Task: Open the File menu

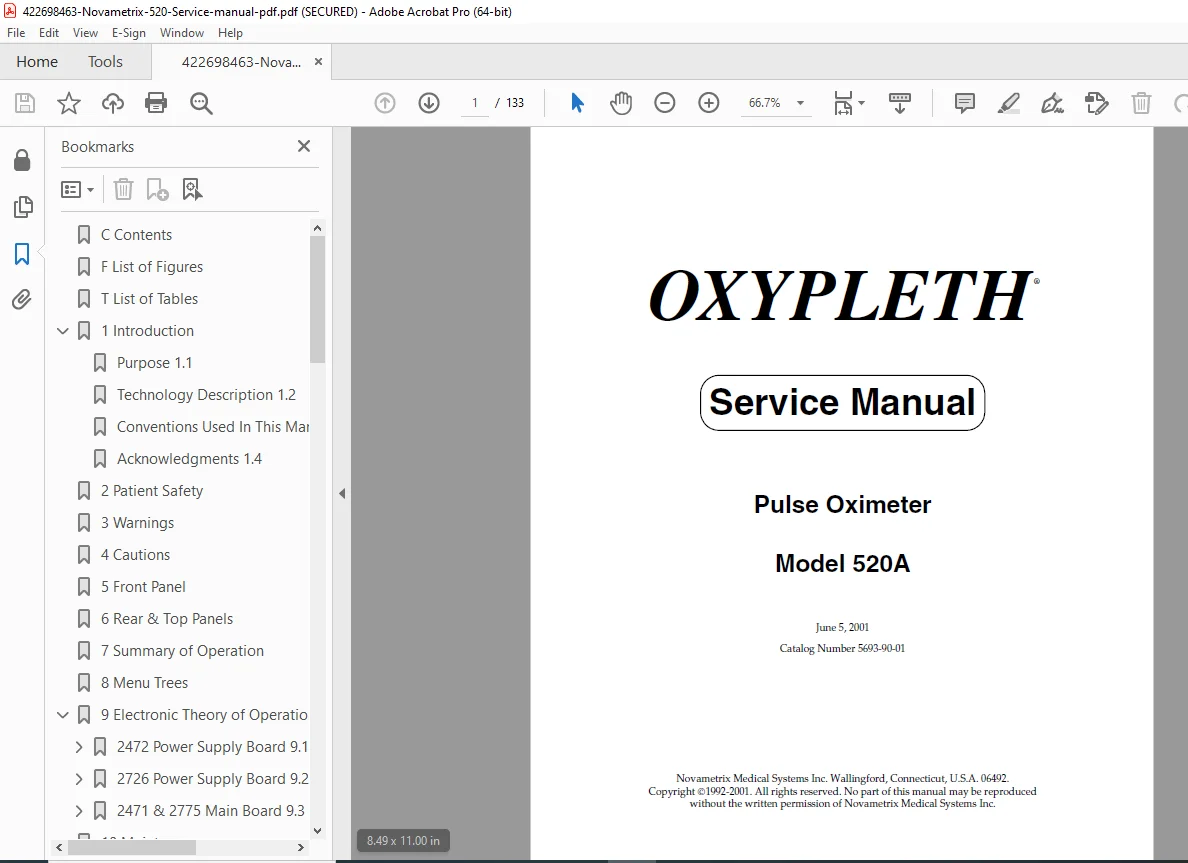Action: coord(16,33)
